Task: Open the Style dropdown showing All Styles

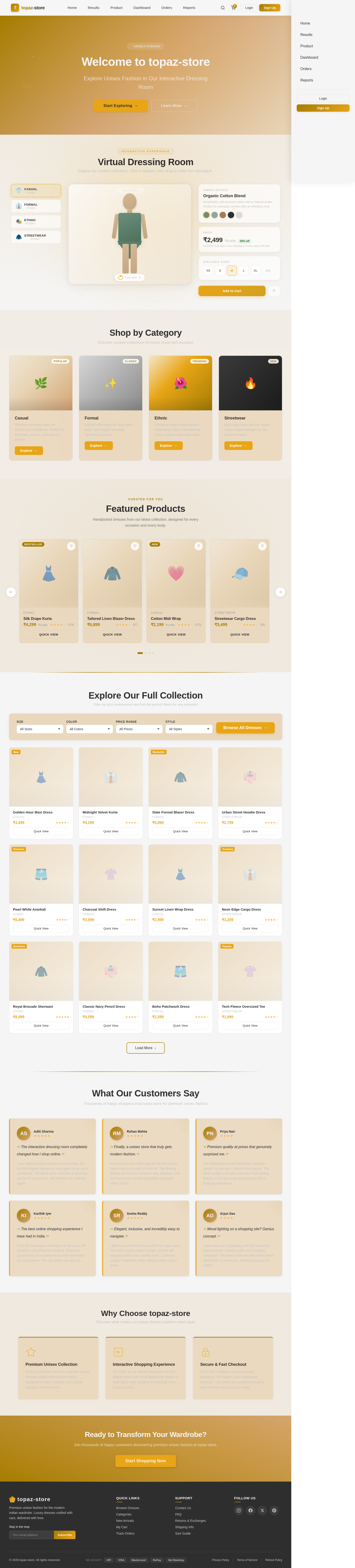Action: pos(189,729)
